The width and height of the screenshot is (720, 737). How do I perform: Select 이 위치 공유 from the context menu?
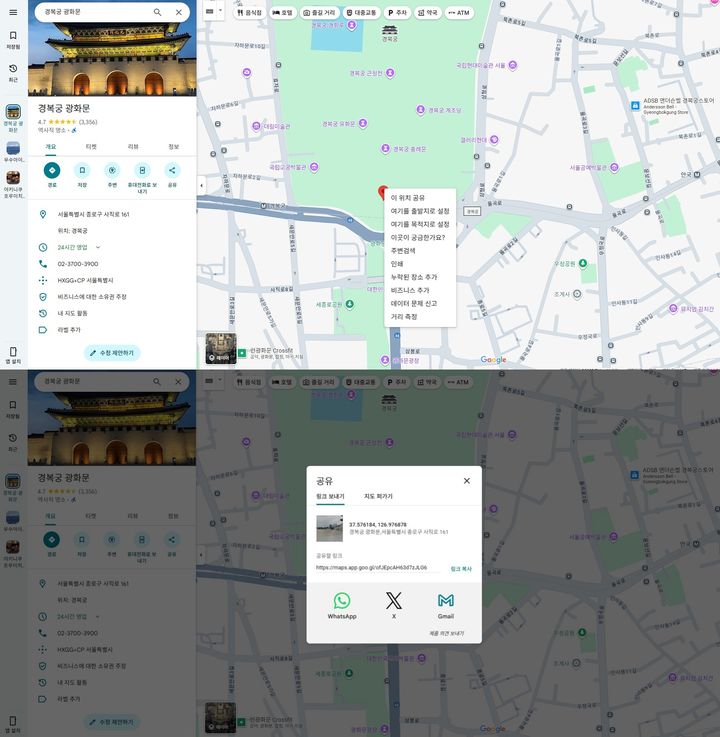[407, 198]
